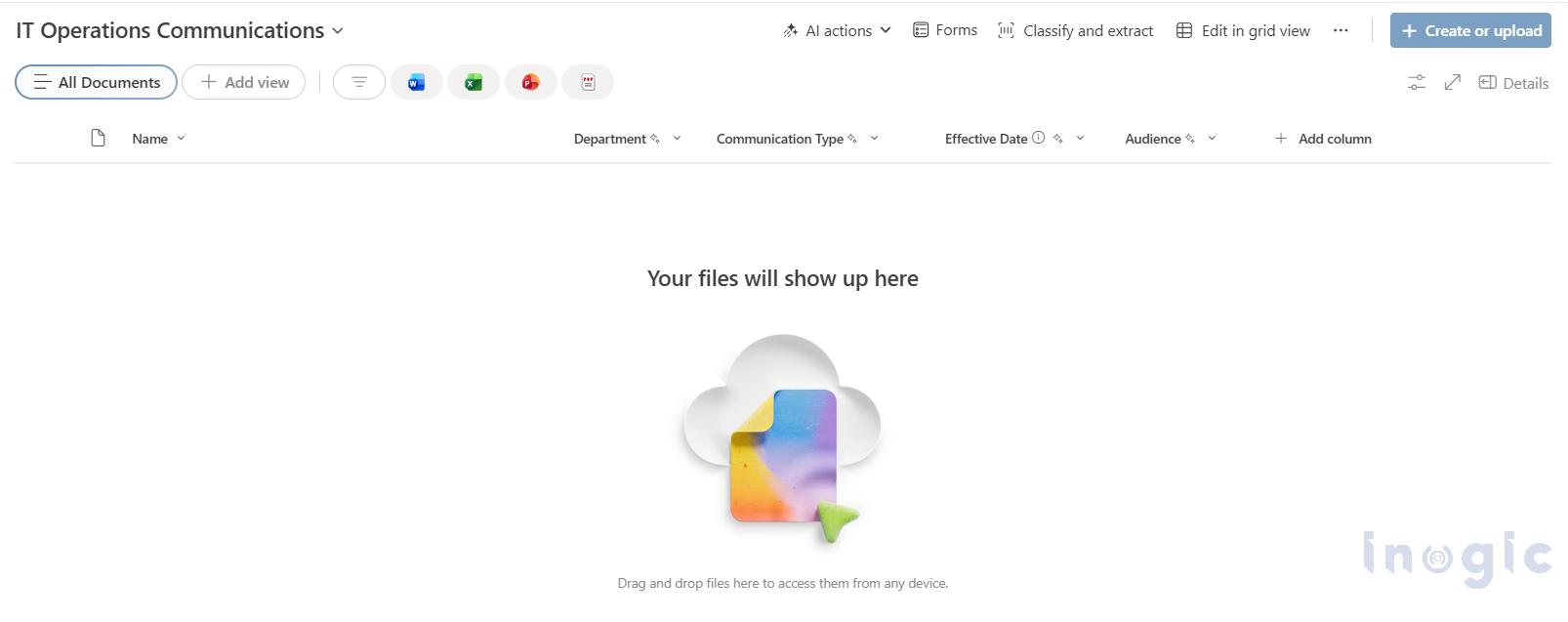Open the Details pane
Image resolution: width=1568 pixels, height=622 pixels.
tap(1513, 83)
